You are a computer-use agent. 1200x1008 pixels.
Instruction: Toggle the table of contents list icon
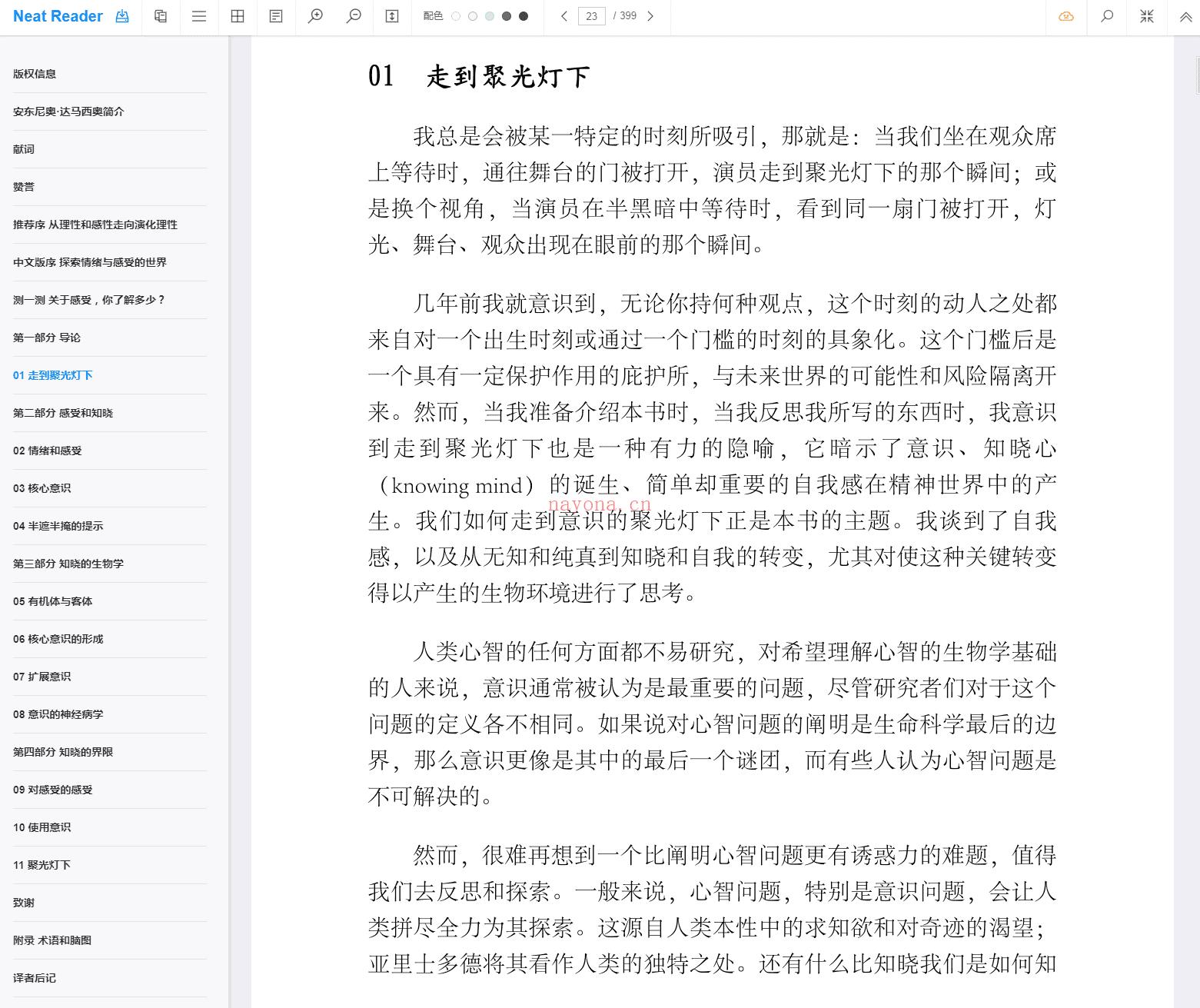(199, 16)
